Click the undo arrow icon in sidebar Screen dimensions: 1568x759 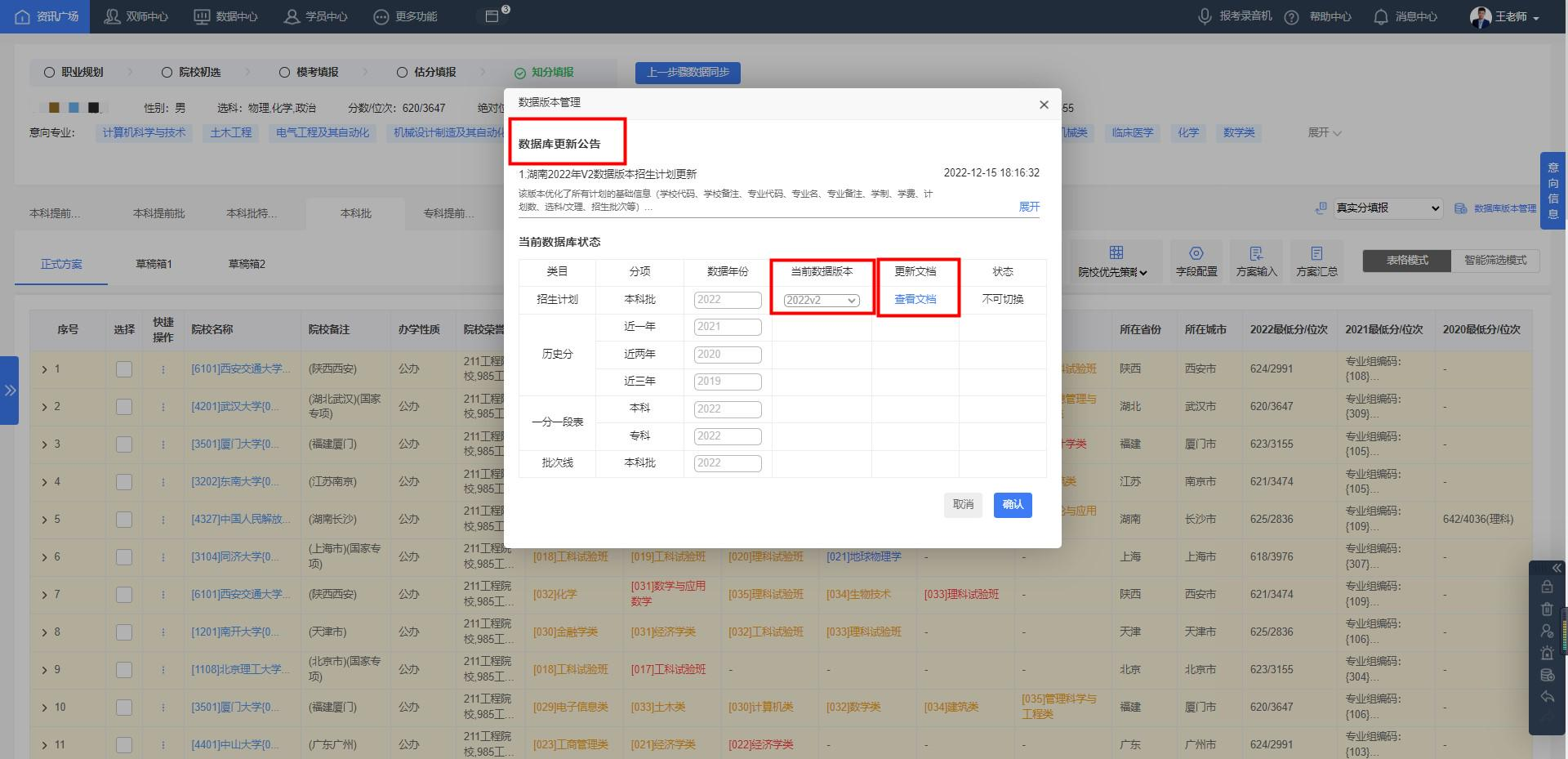coord(1547,697)
